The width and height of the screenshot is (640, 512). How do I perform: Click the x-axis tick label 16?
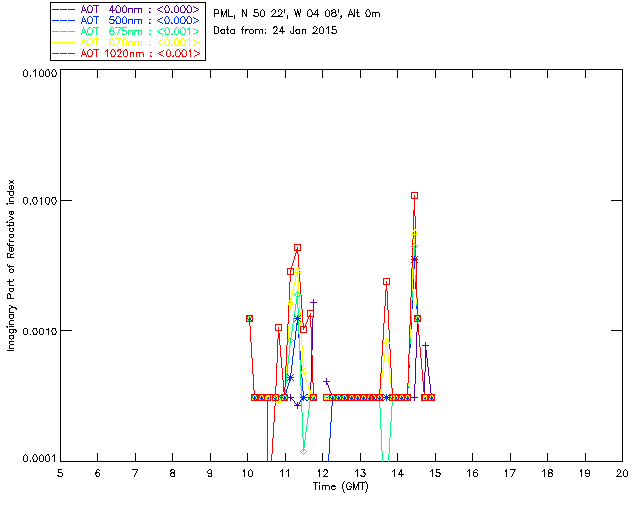(x=472, y=473)
